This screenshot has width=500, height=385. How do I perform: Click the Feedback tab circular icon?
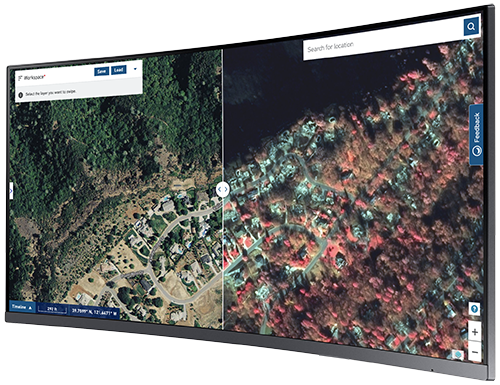[477, 151]
